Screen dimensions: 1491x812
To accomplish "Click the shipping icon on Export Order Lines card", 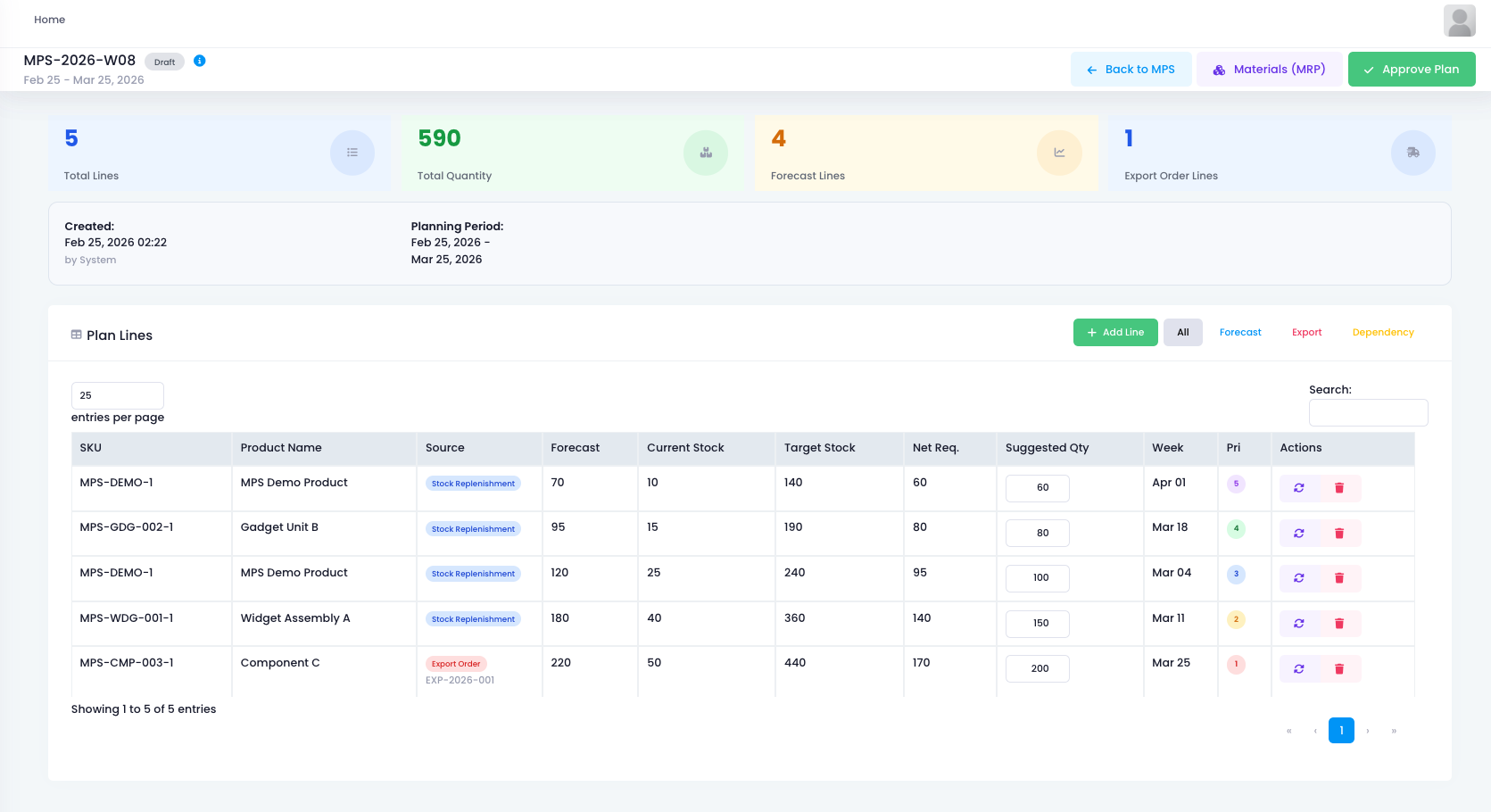I will tap(1412, 152).
